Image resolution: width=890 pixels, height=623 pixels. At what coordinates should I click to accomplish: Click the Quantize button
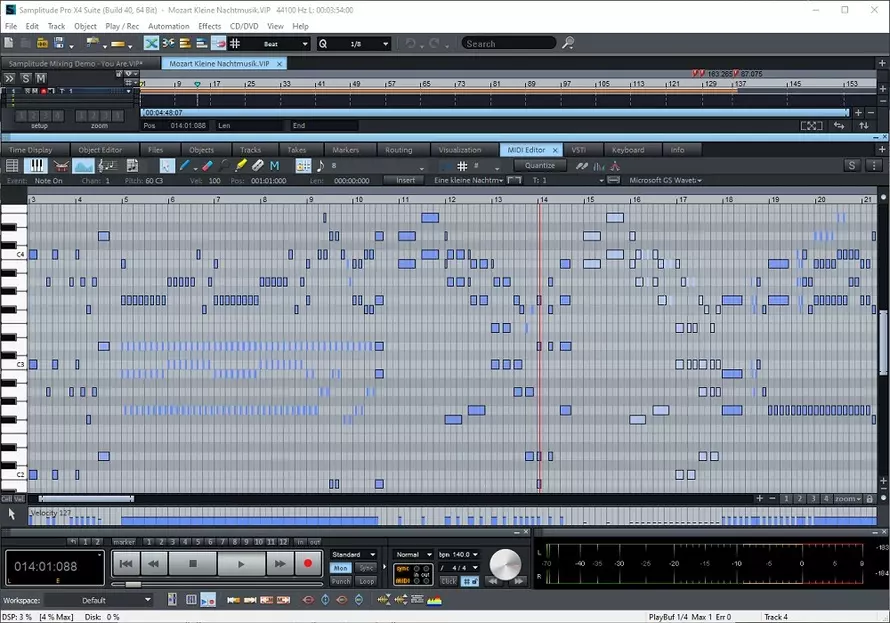pos(540,165)
